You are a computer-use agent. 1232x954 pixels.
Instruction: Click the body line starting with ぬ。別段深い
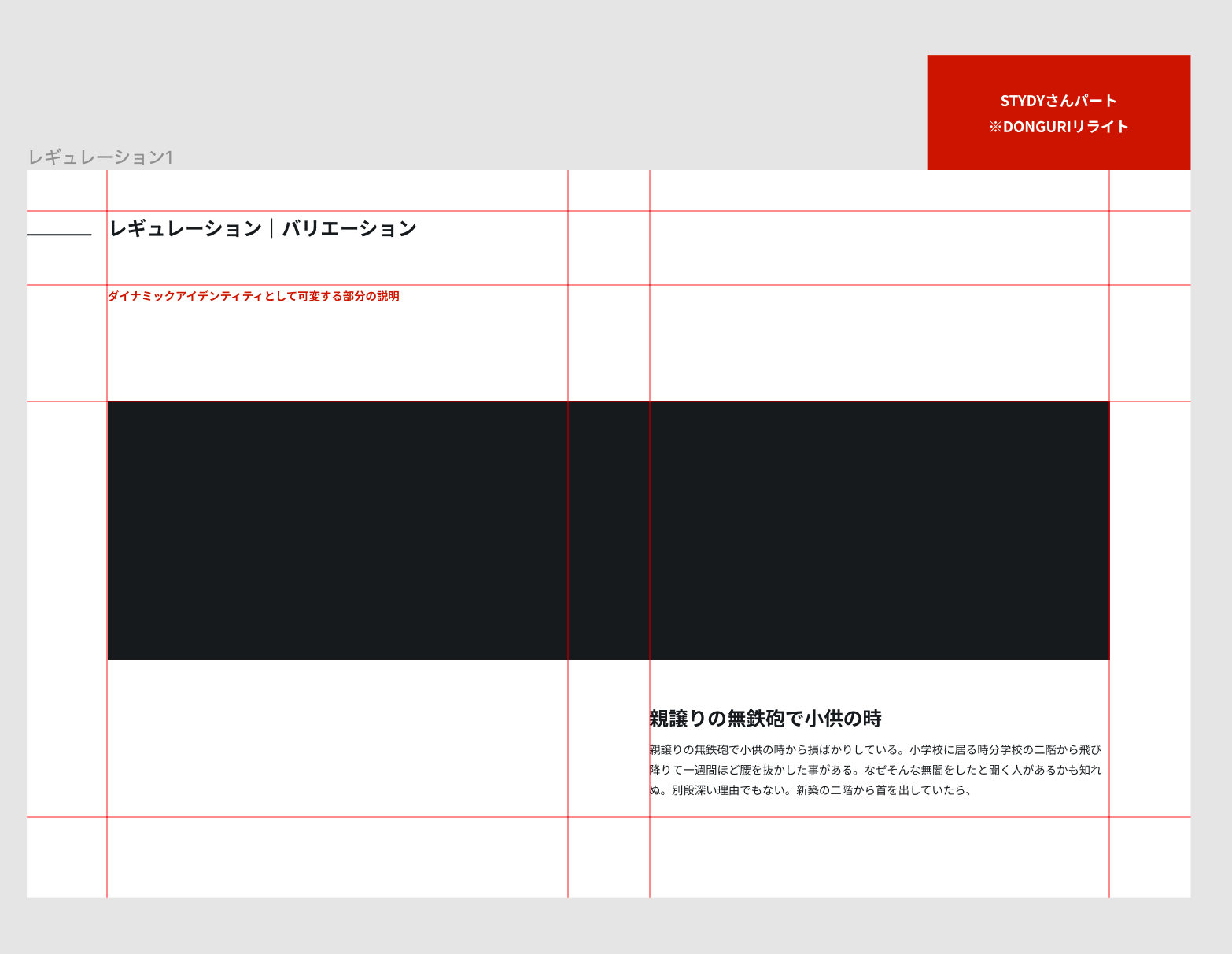point(810,790)
